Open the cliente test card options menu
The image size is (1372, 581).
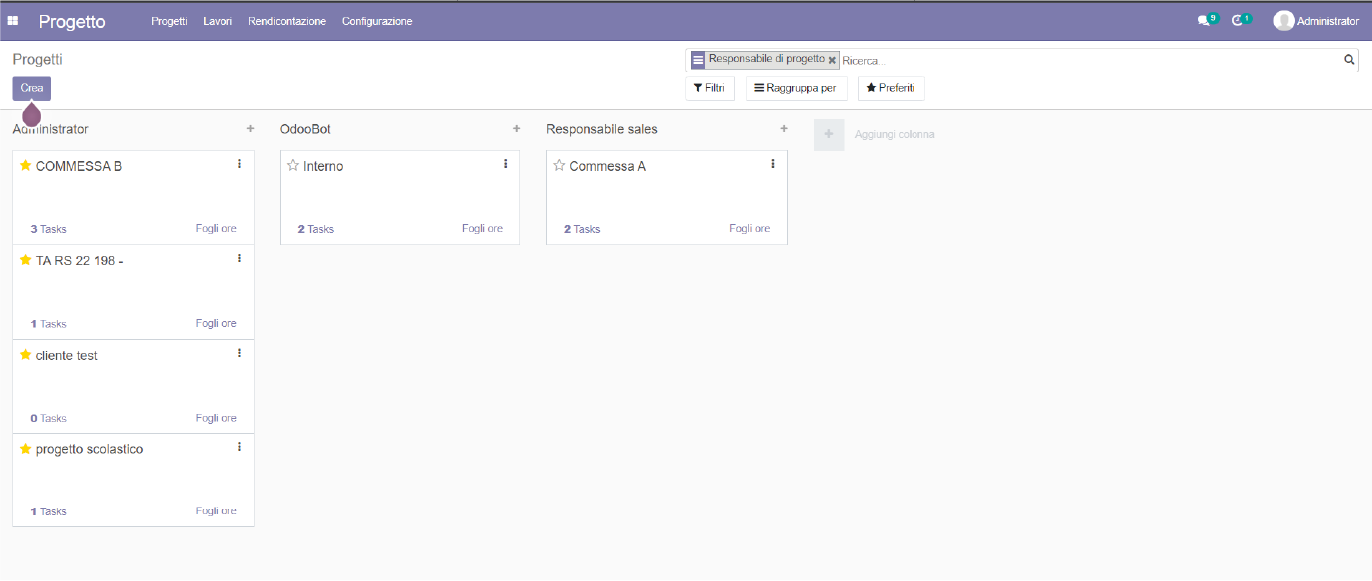coord(239,353)
